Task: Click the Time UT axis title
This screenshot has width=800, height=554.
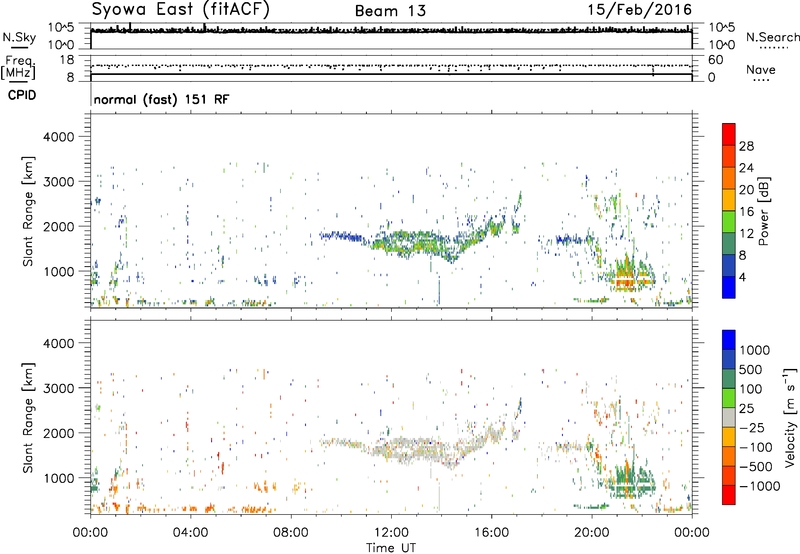Action: 391,547
